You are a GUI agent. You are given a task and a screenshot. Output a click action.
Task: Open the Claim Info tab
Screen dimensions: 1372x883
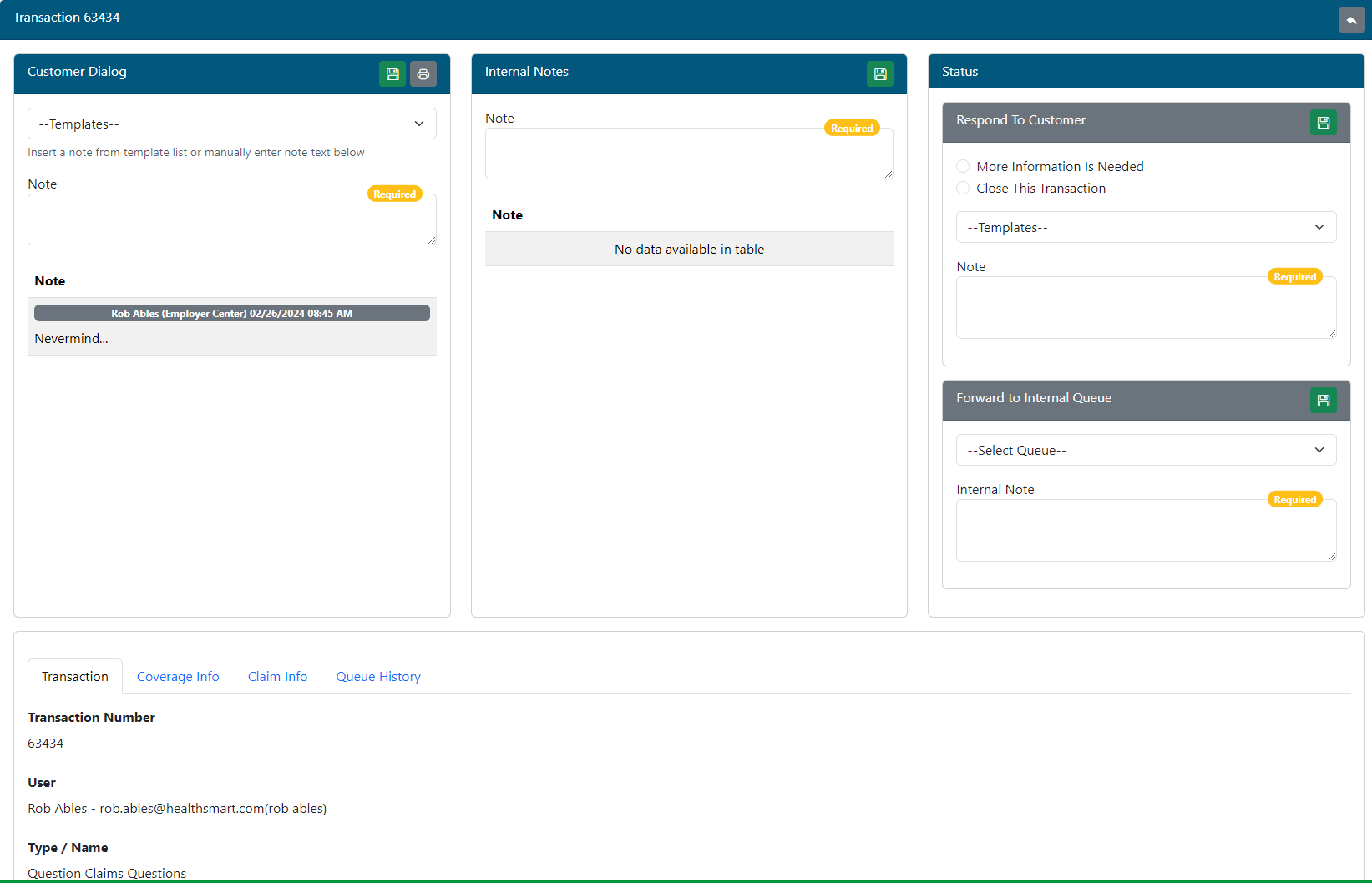pyautogui.click(x=277, y=677)
